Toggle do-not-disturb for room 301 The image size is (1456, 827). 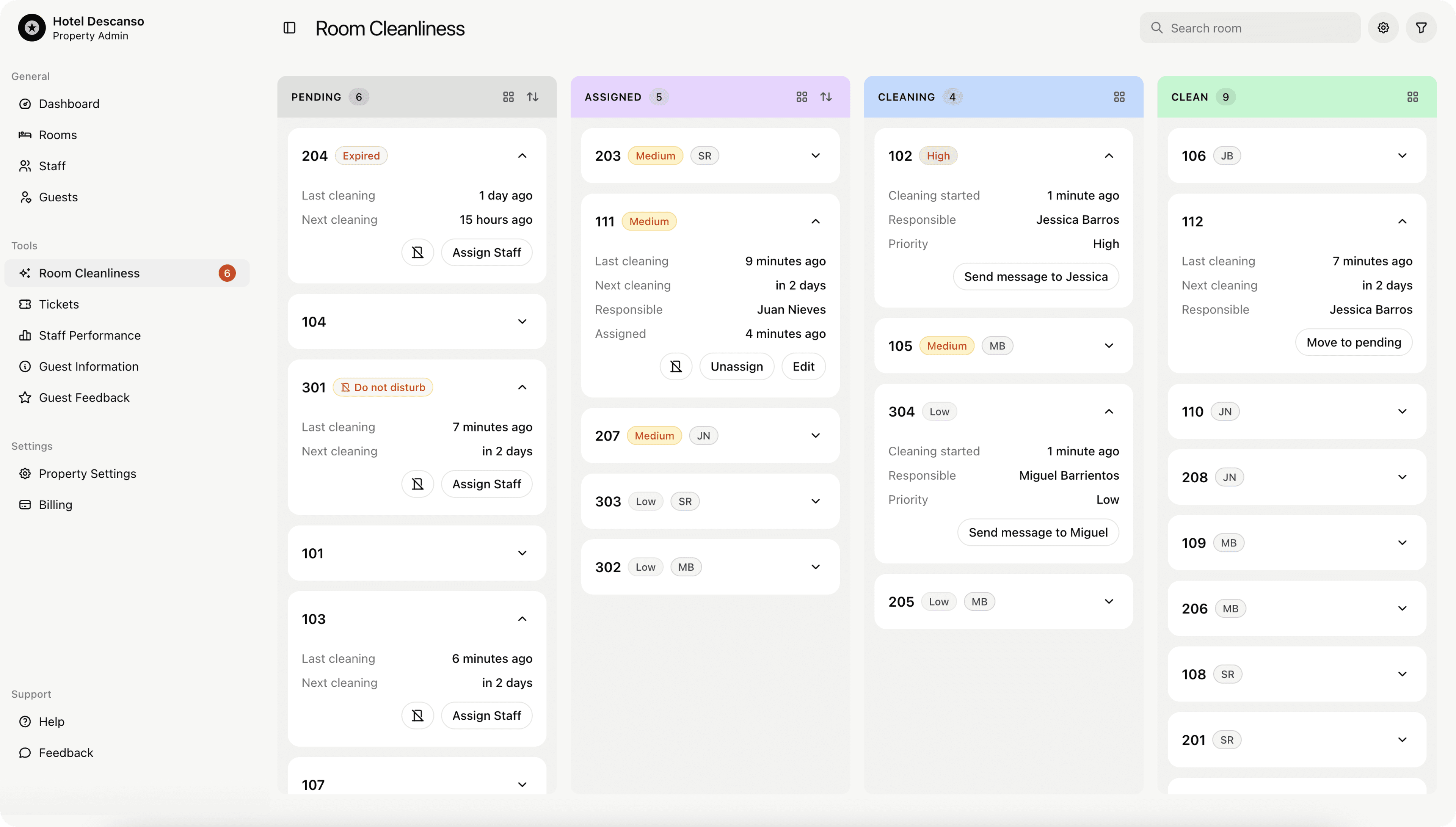[417, 483]
